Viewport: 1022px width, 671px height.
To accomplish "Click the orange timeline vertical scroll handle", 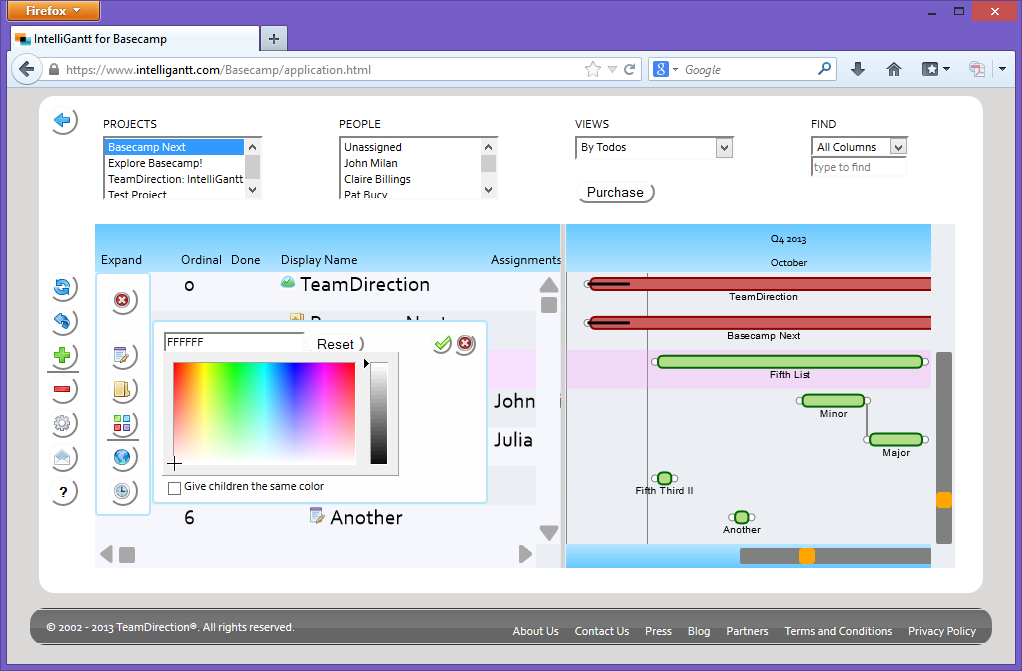I will (944, 500).
